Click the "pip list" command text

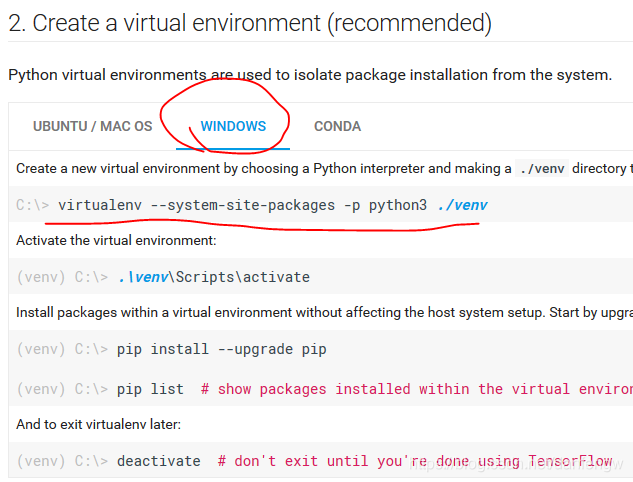tap(150, 389)
